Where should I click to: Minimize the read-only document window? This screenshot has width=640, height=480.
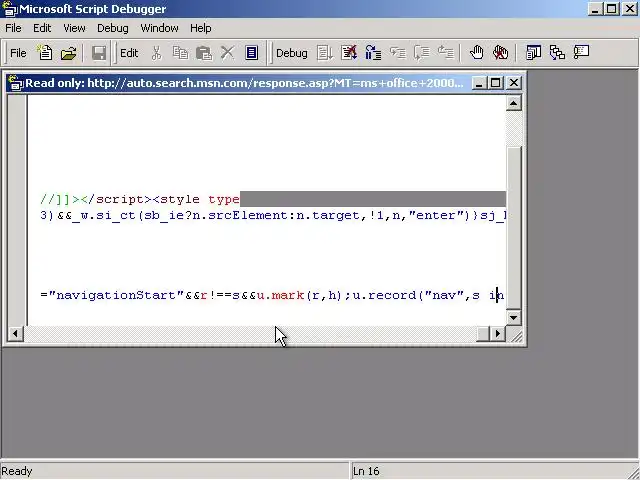[479, 83]
